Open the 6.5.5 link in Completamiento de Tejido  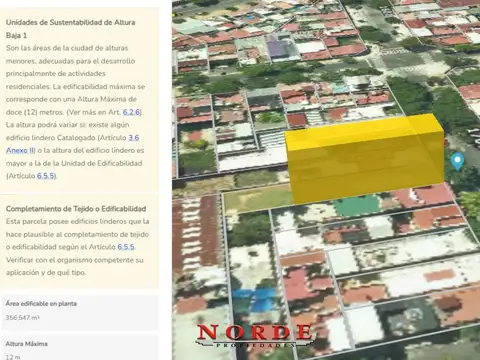[x=126, y=247]
